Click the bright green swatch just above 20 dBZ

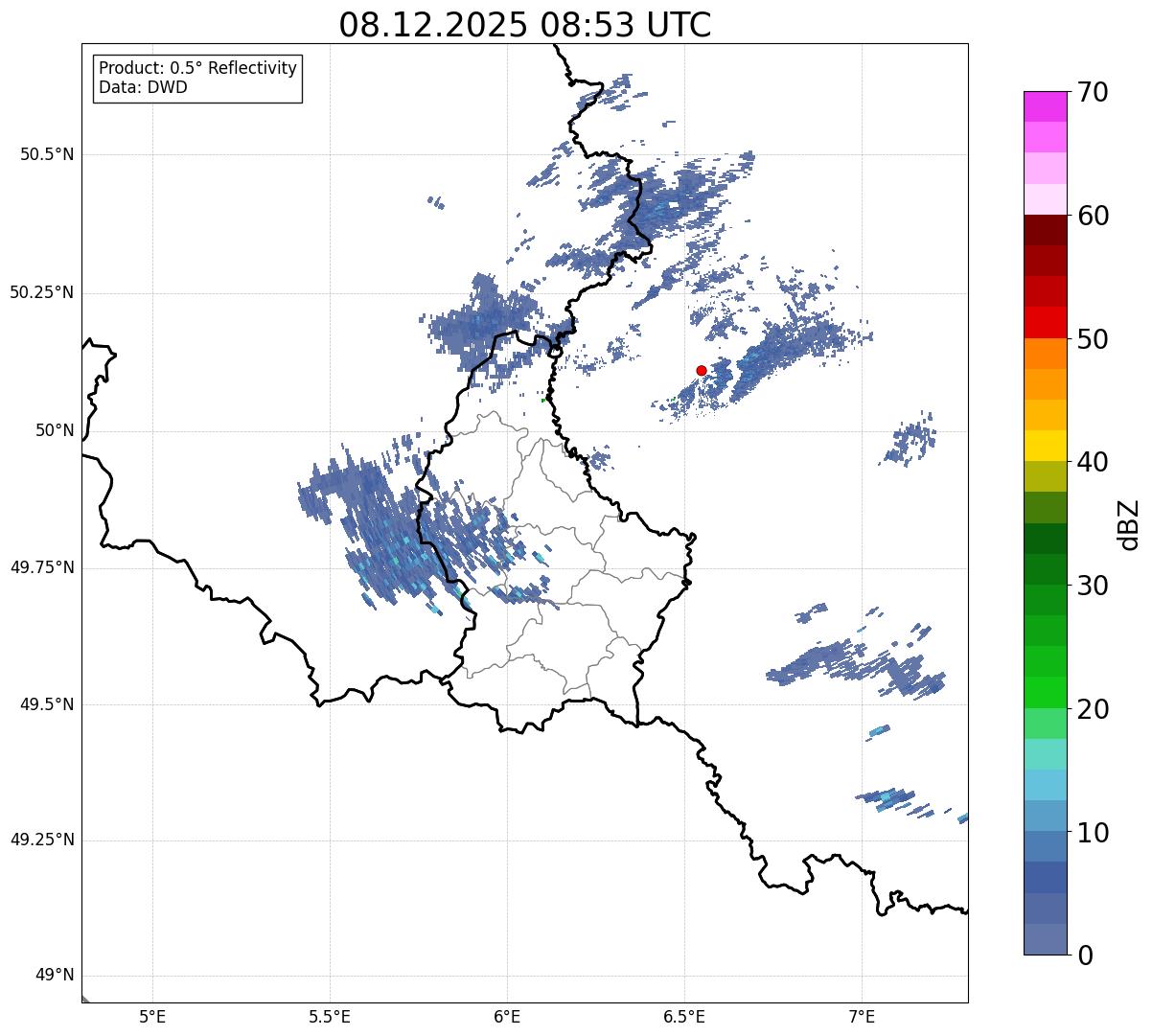1045,692
